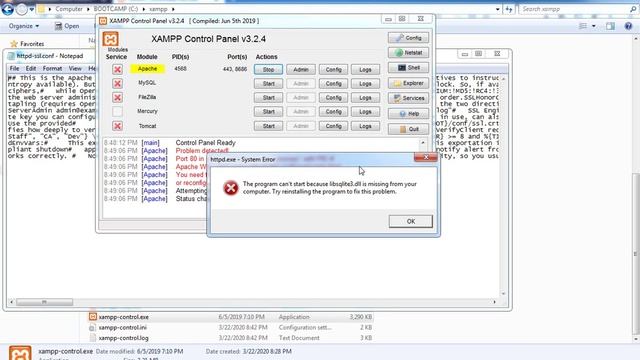Screen dimensions: 640x360
Task: Open XAMPP Help
Action: pos(409,113)
